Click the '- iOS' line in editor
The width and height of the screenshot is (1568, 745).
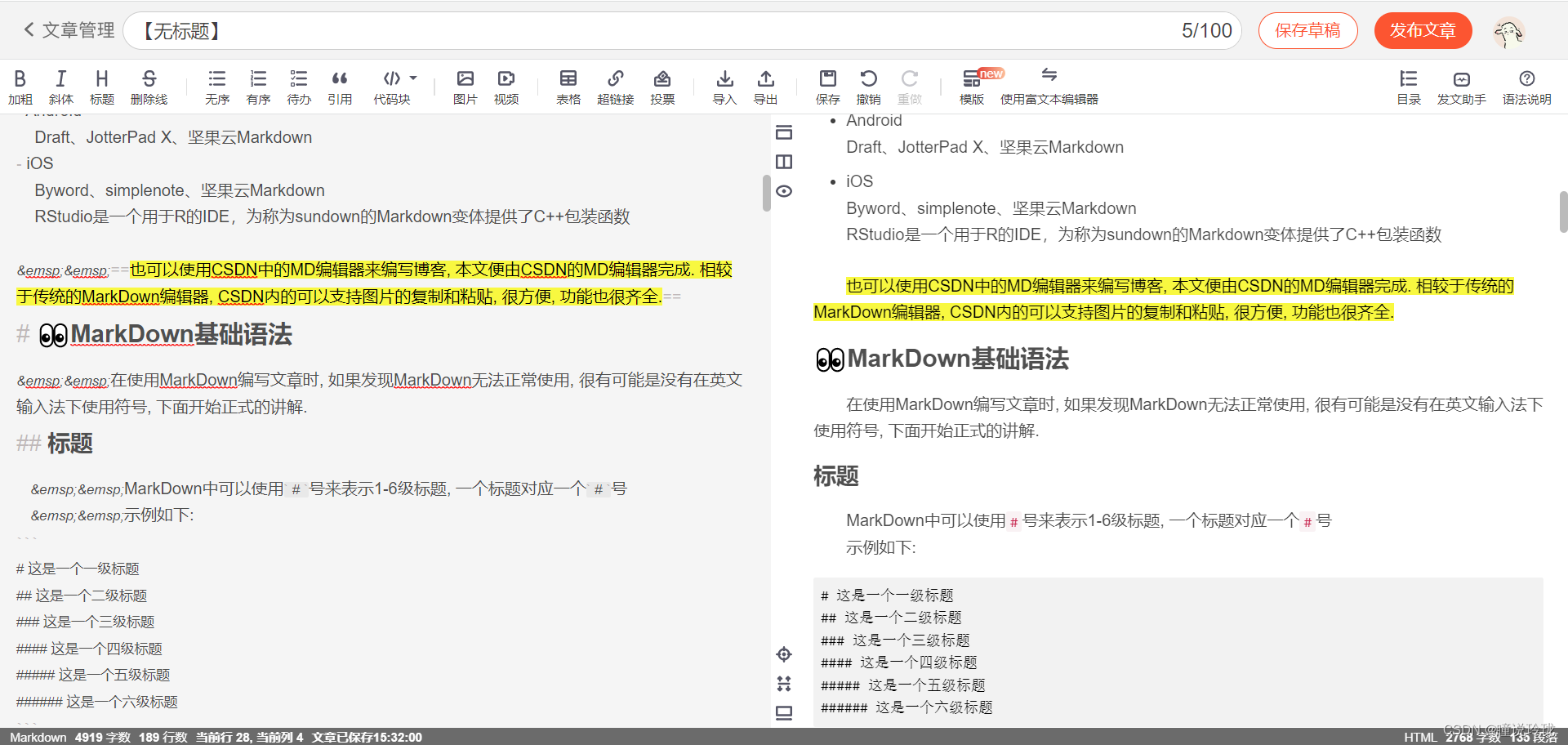pyautogui.click(x=35, y=163)
